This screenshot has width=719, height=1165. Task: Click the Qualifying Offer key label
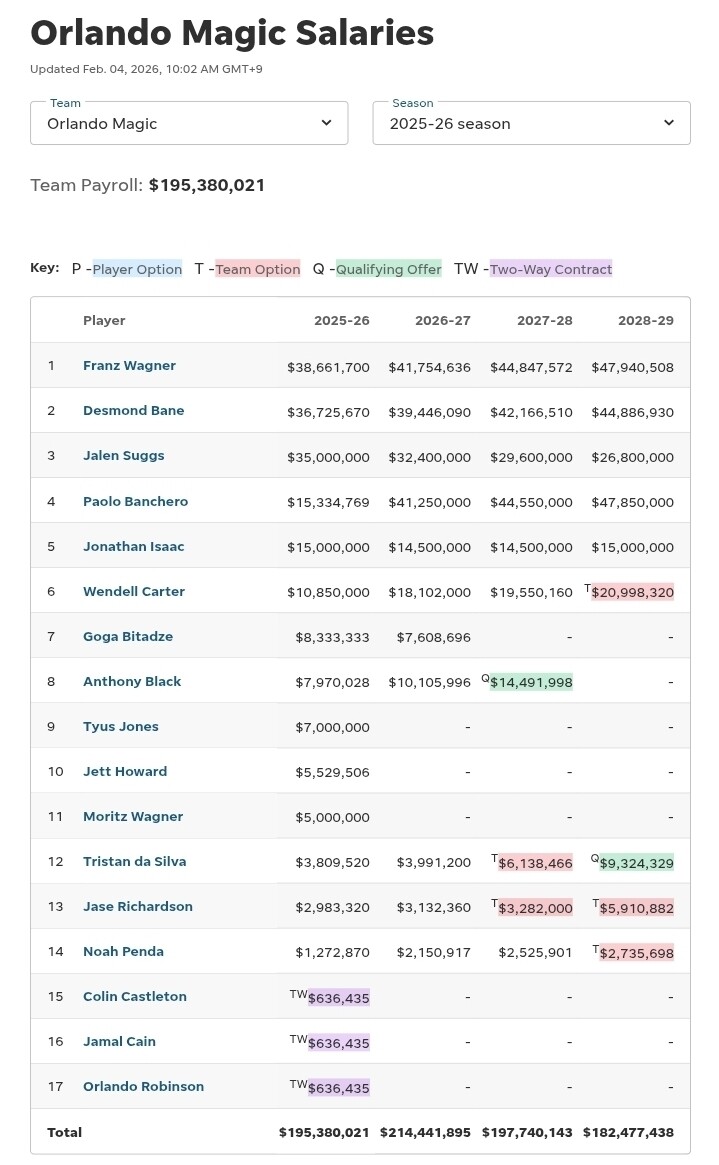point(388,269)
